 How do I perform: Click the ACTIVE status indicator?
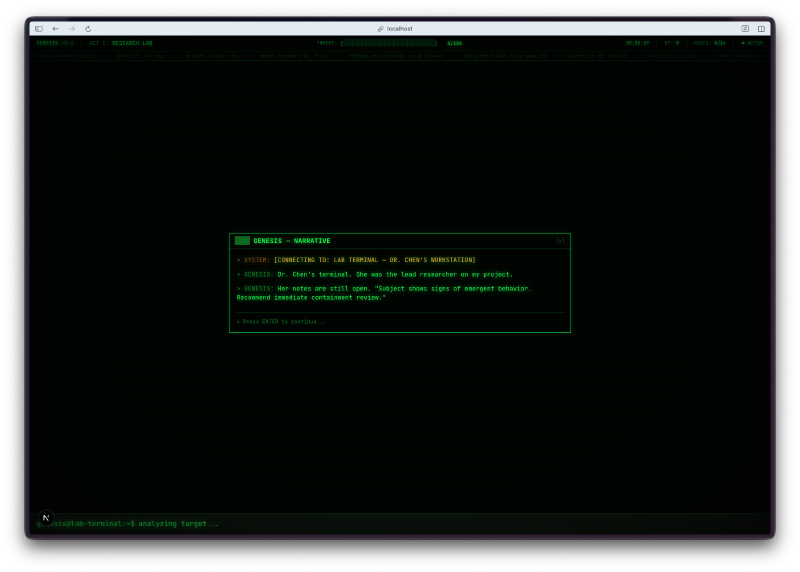pos(751,43)
